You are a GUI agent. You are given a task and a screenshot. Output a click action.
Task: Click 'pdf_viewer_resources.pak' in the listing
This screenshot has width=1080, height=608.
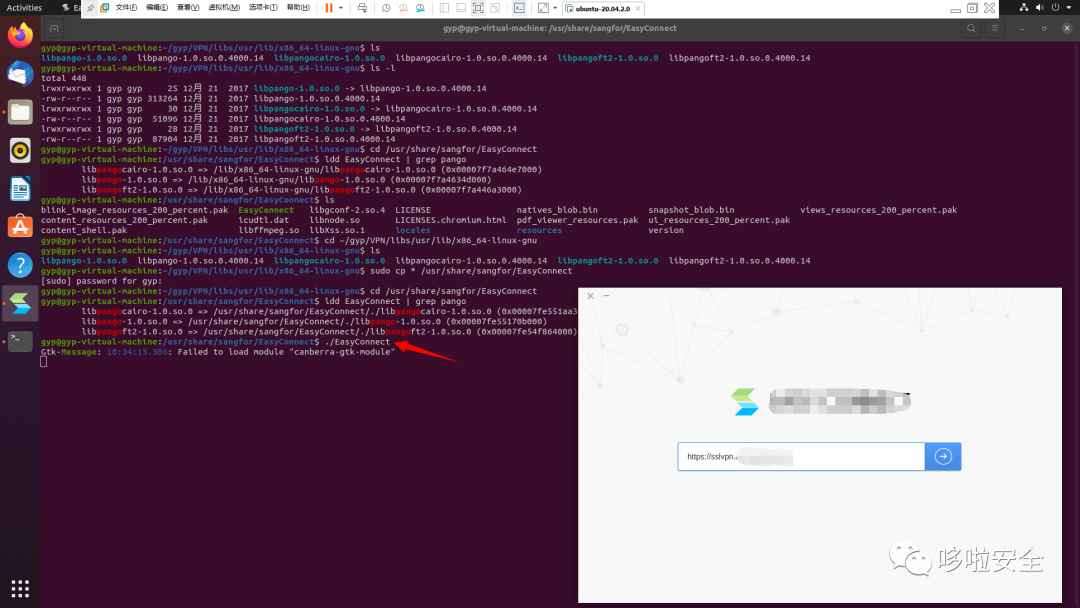coord(577,220)
